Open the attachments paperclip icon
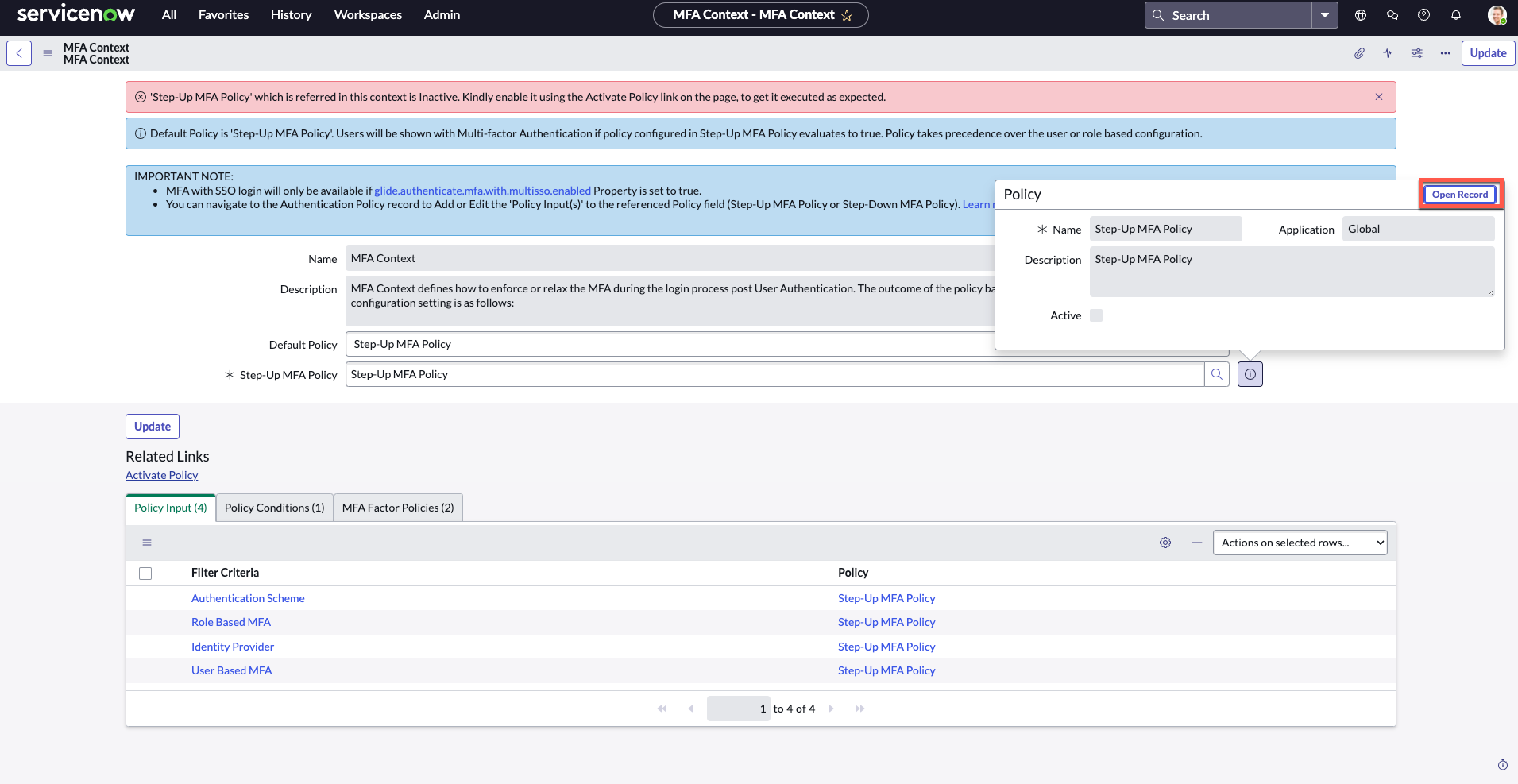Viewport: 1518px width, 784px height. [1360, 53]
